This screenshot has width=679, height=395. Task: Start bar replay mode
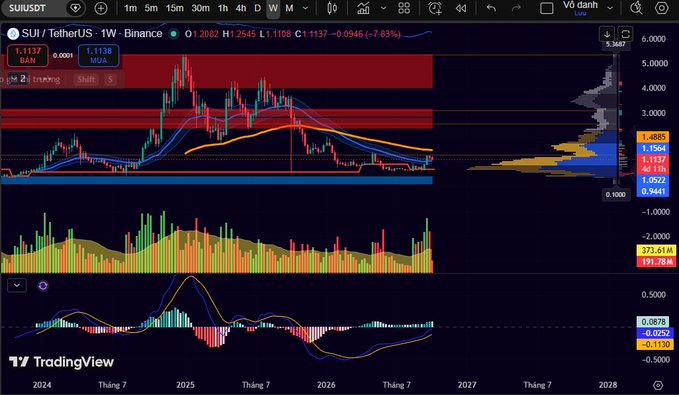tap(461, 8)
